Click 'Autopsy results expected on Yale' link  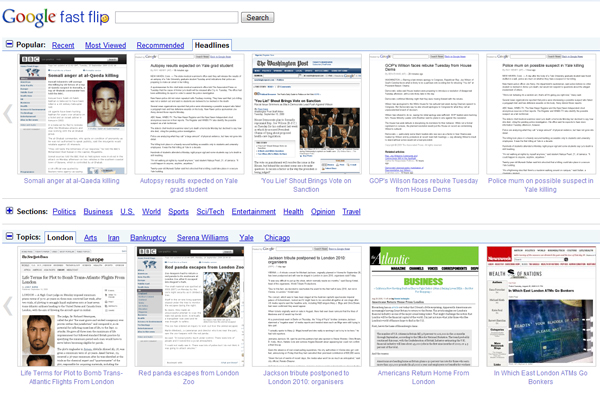(189, 185)
